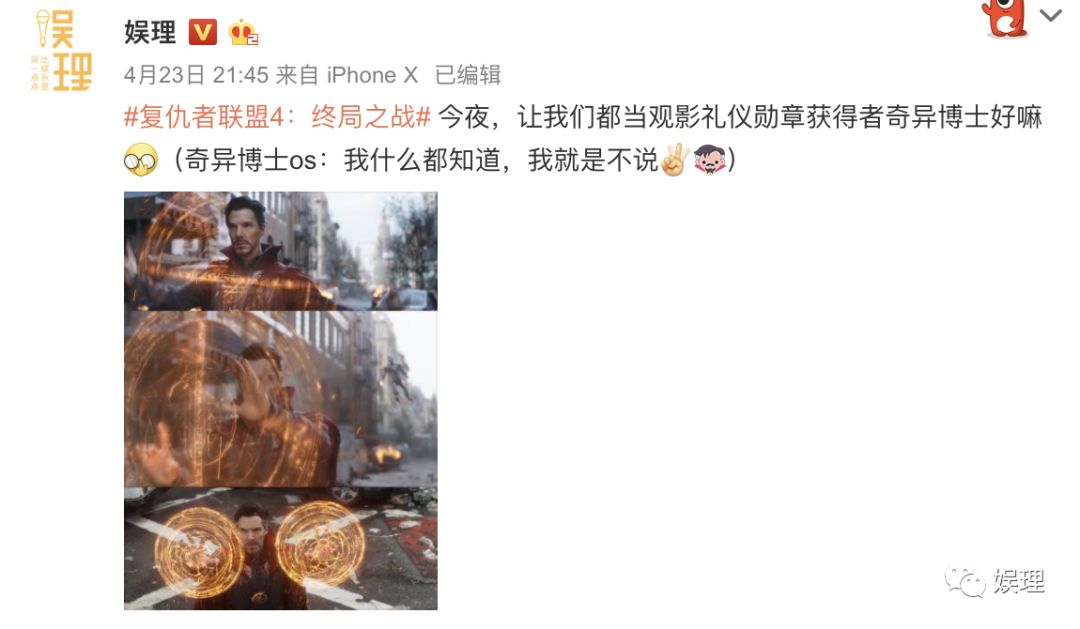Click the crown membership badge
1080x629 pixels.
tap(243, 32)
